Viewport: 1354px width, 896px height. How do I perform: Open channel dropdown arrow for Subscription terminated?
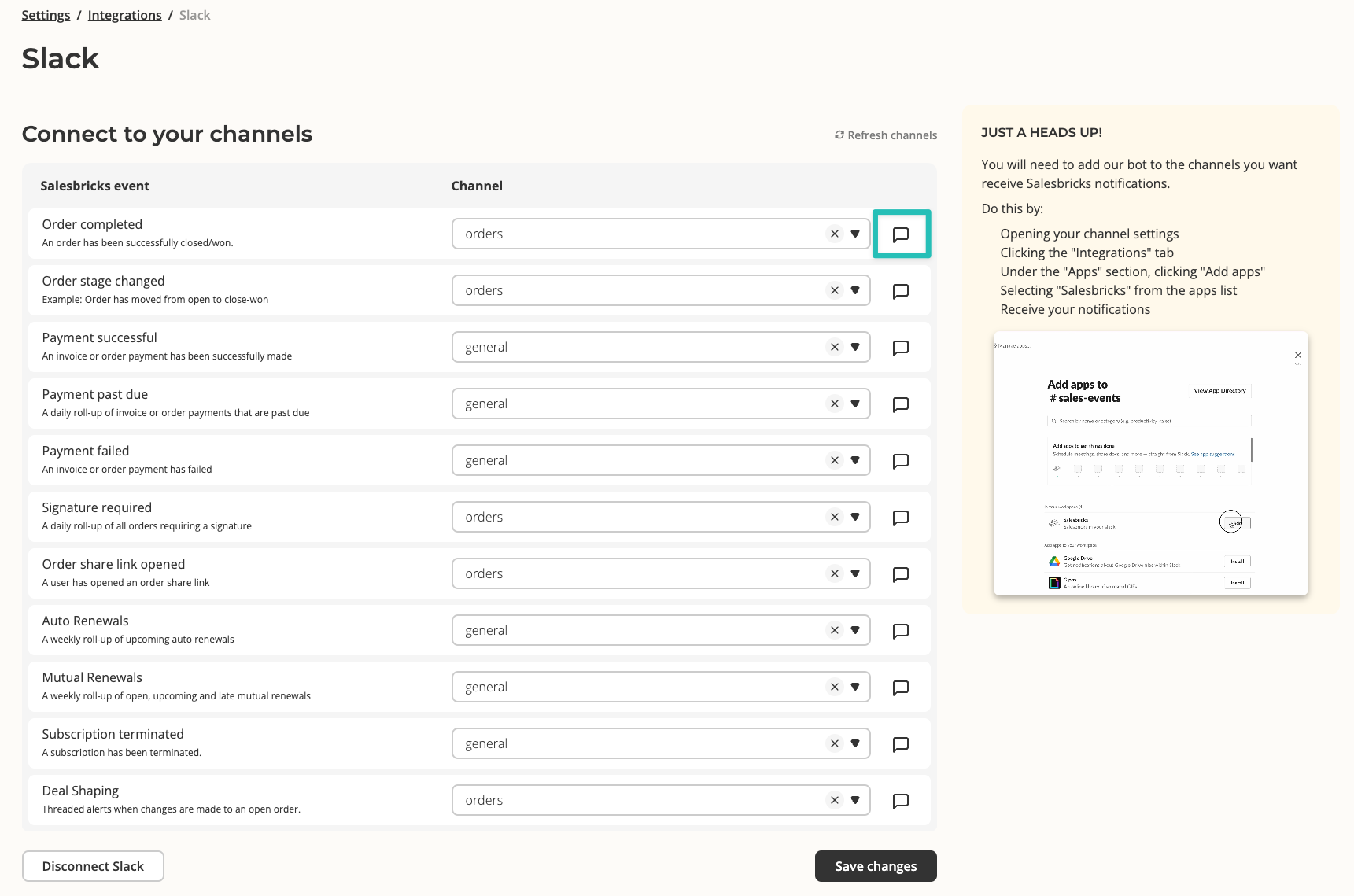(x=855, y=743)
